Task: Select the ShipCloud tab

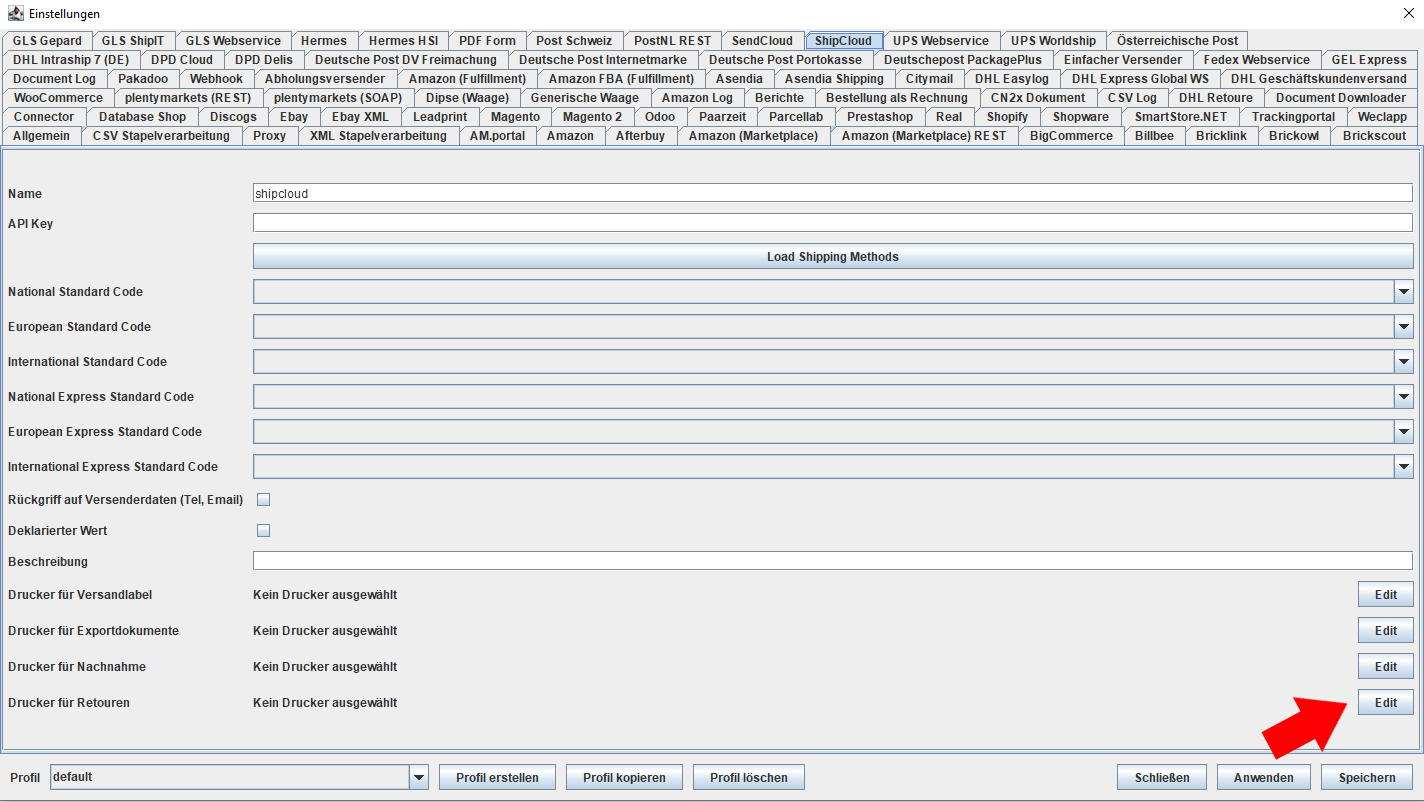Action: [843, 41]
